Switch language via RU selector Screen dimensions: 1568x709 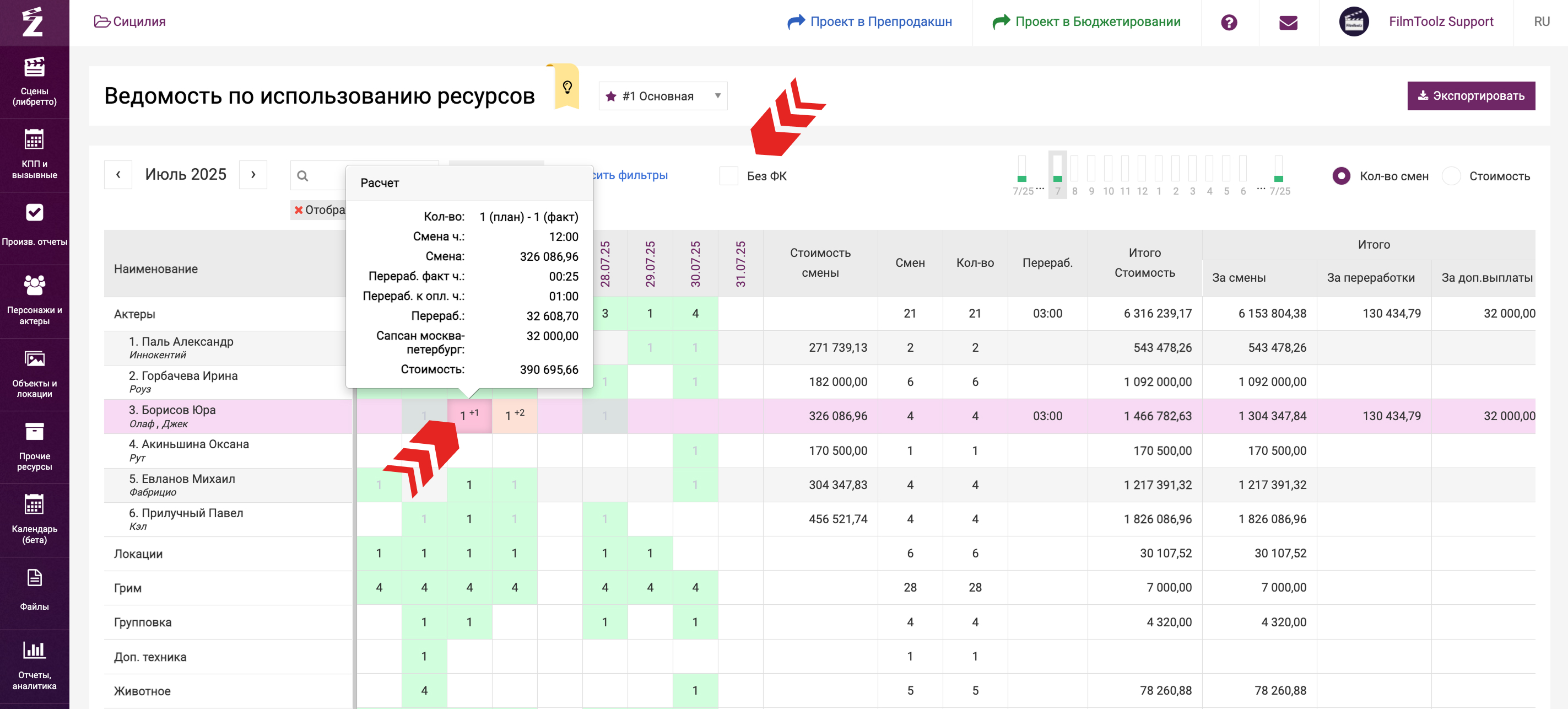point(1541,22)
